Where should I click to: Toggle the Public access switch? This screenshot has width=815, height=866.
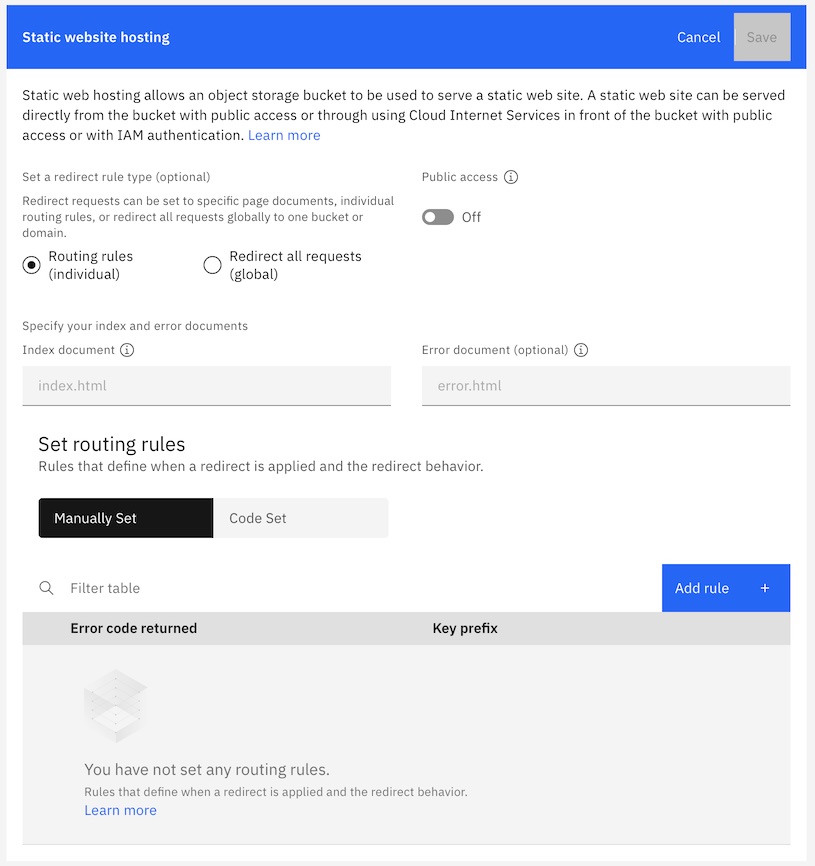pos(438,217)
